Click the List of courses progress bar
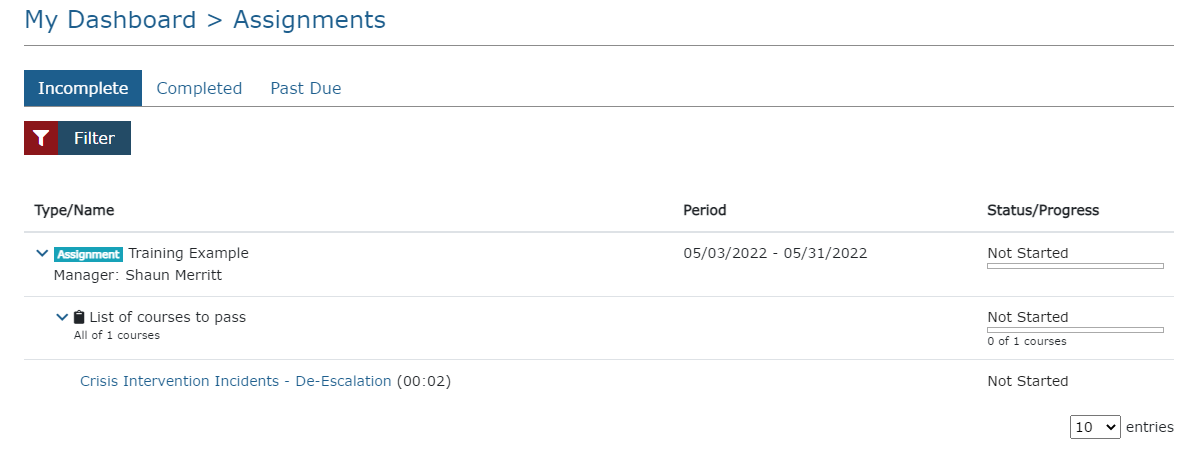The width and height of the screenshot is (1193, 473). click(1075, 329)
